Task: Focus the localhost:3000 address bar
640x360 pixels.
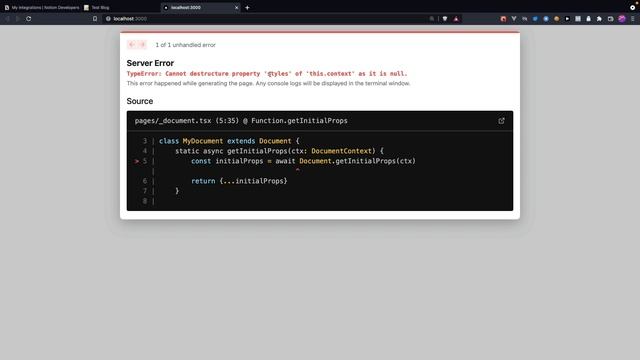Action: coord(265,19)
